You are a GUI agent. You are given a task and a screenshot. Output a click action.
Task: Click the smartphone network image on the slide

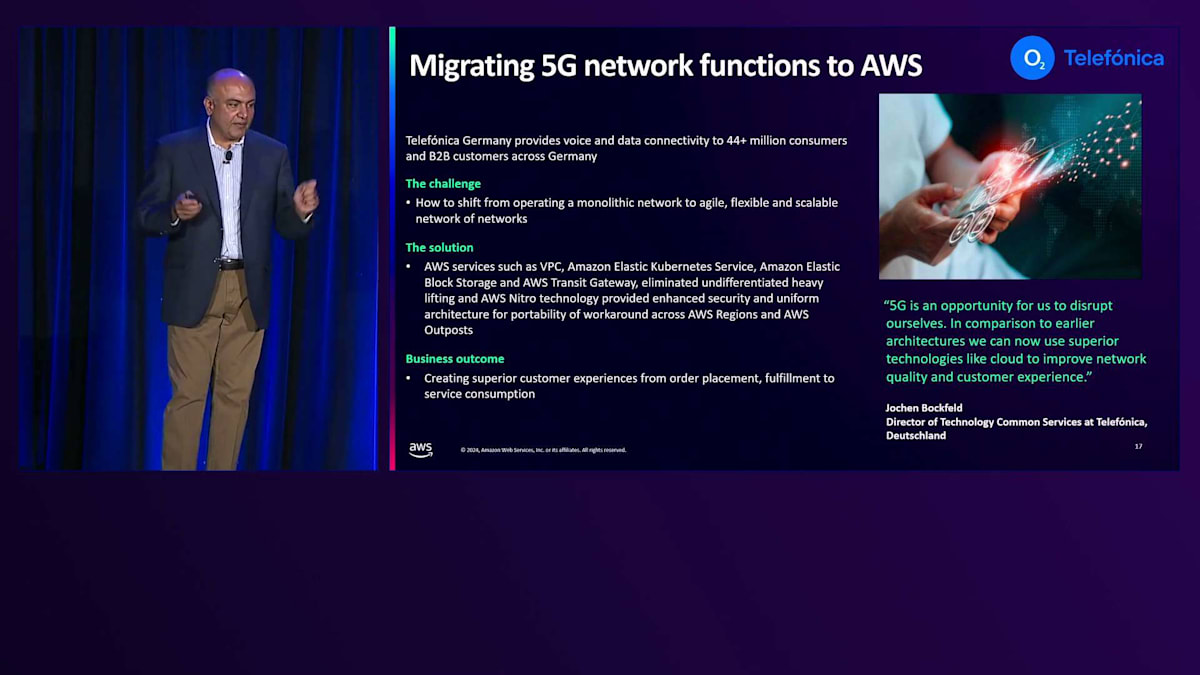pyautogui.click(x=1010, y=186)
